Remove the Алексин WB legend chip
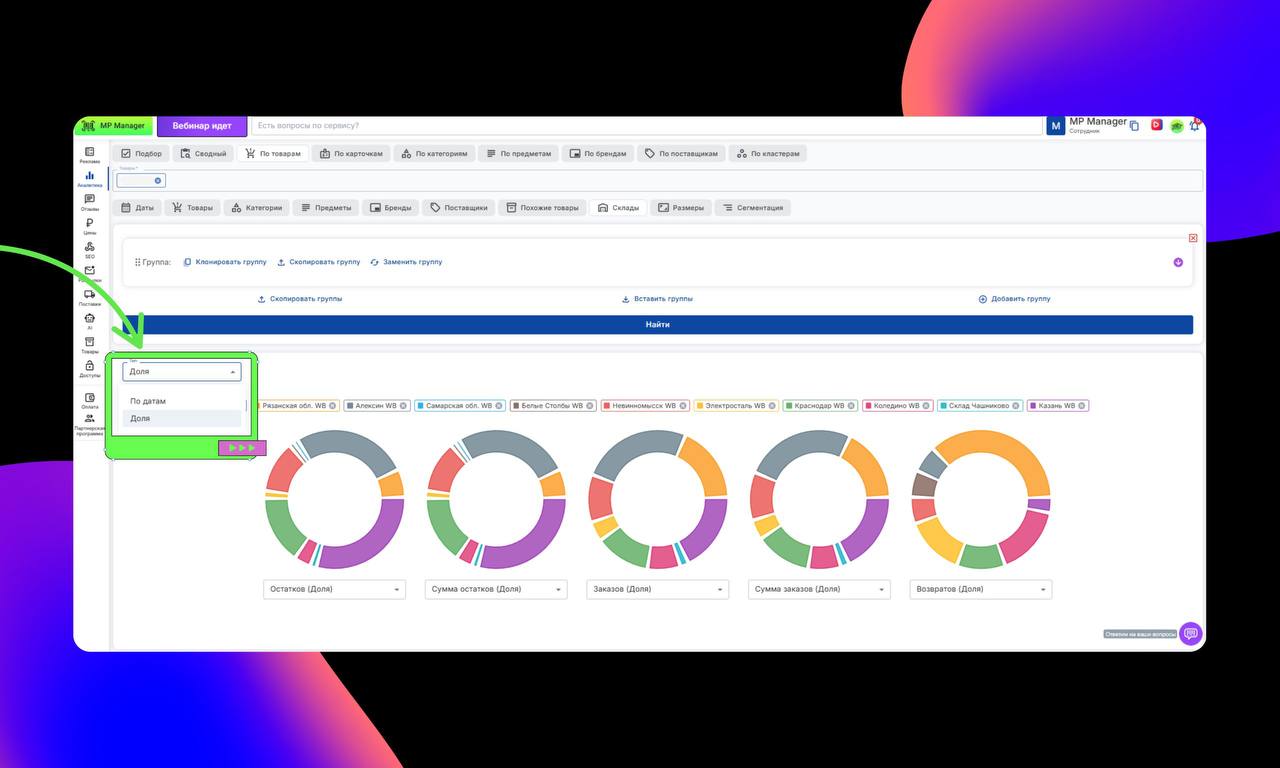Viewport: 1280px width, 768px height. (404, 406)
